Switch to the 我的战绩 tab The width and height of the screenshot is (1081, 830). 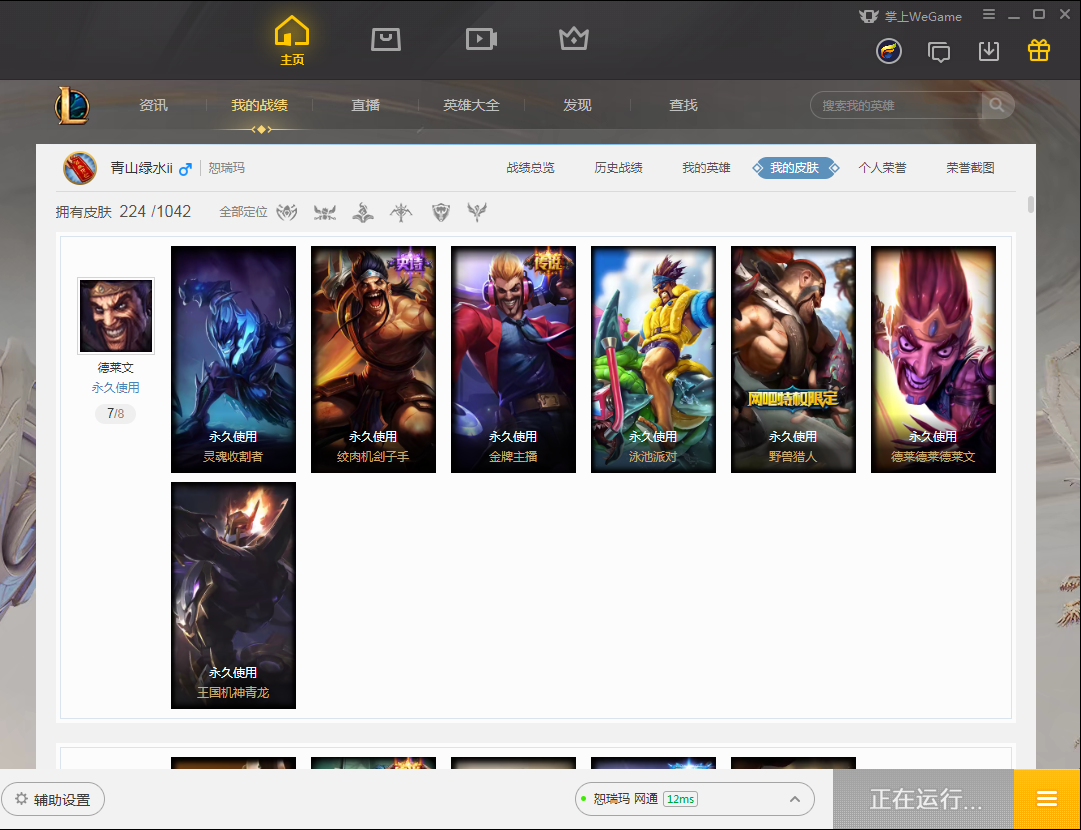(259, 105)
